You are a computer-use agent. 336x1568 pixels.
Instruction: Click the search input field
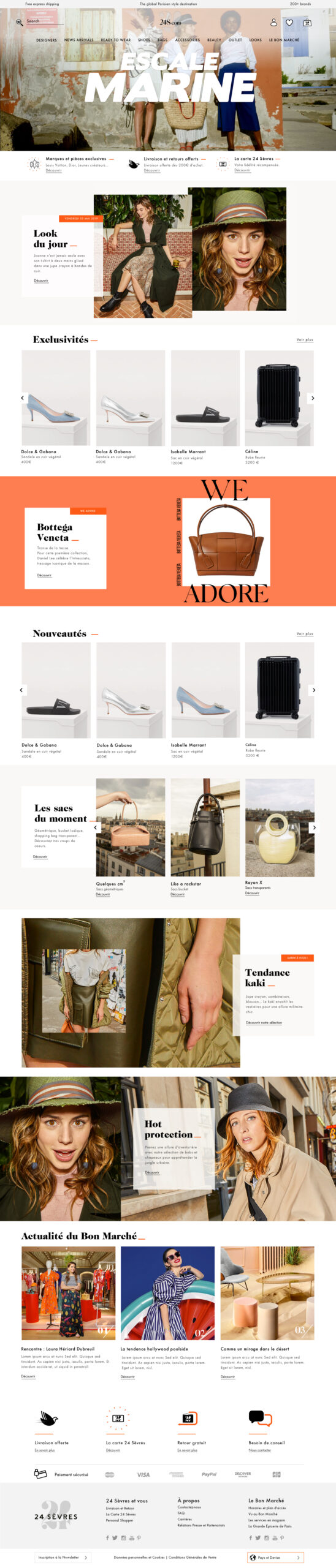(x=45, y=21)
